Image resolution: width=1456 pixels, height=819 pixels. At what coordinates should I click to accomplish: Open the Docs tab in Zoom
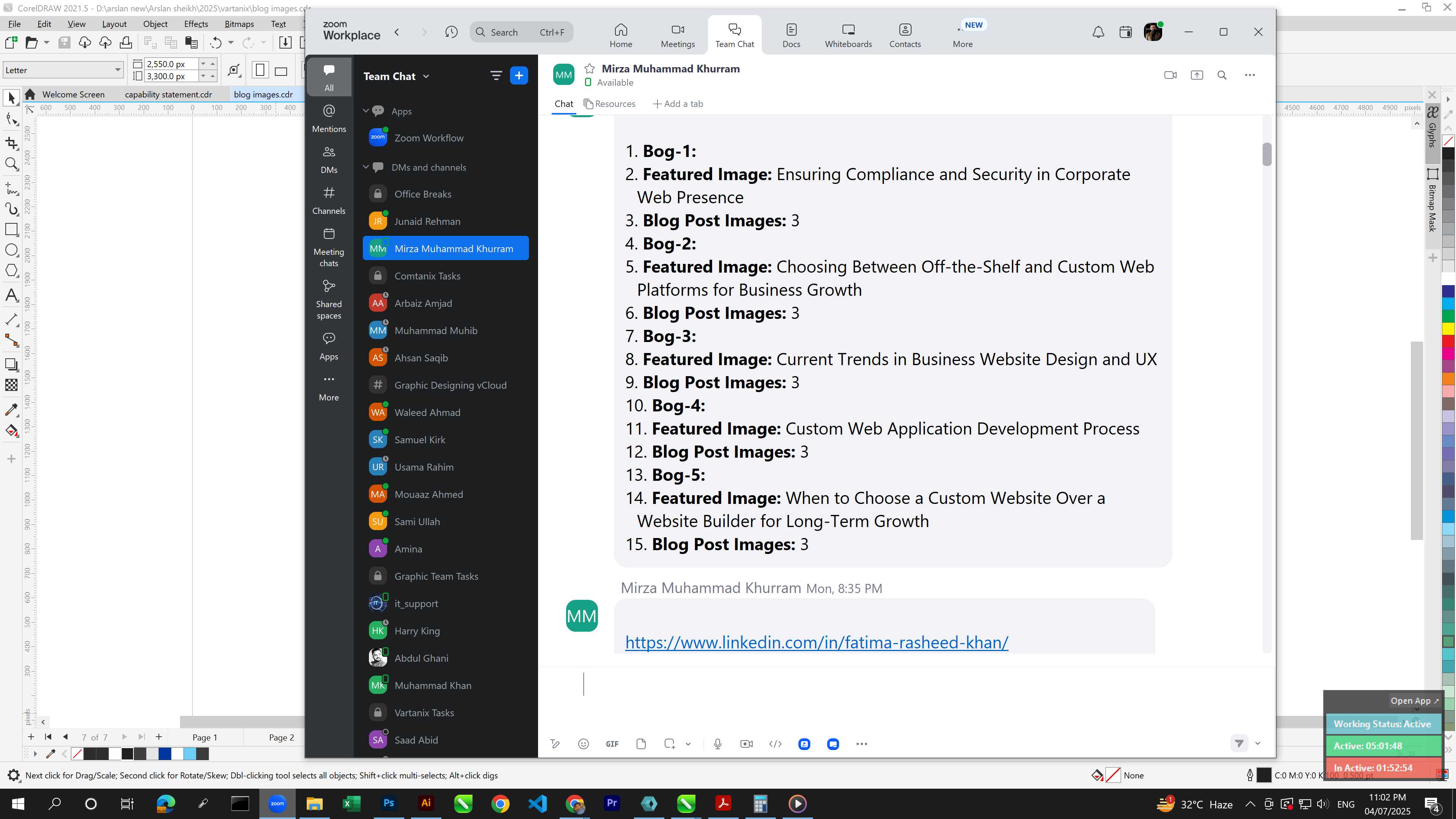(x=791, y=36)
